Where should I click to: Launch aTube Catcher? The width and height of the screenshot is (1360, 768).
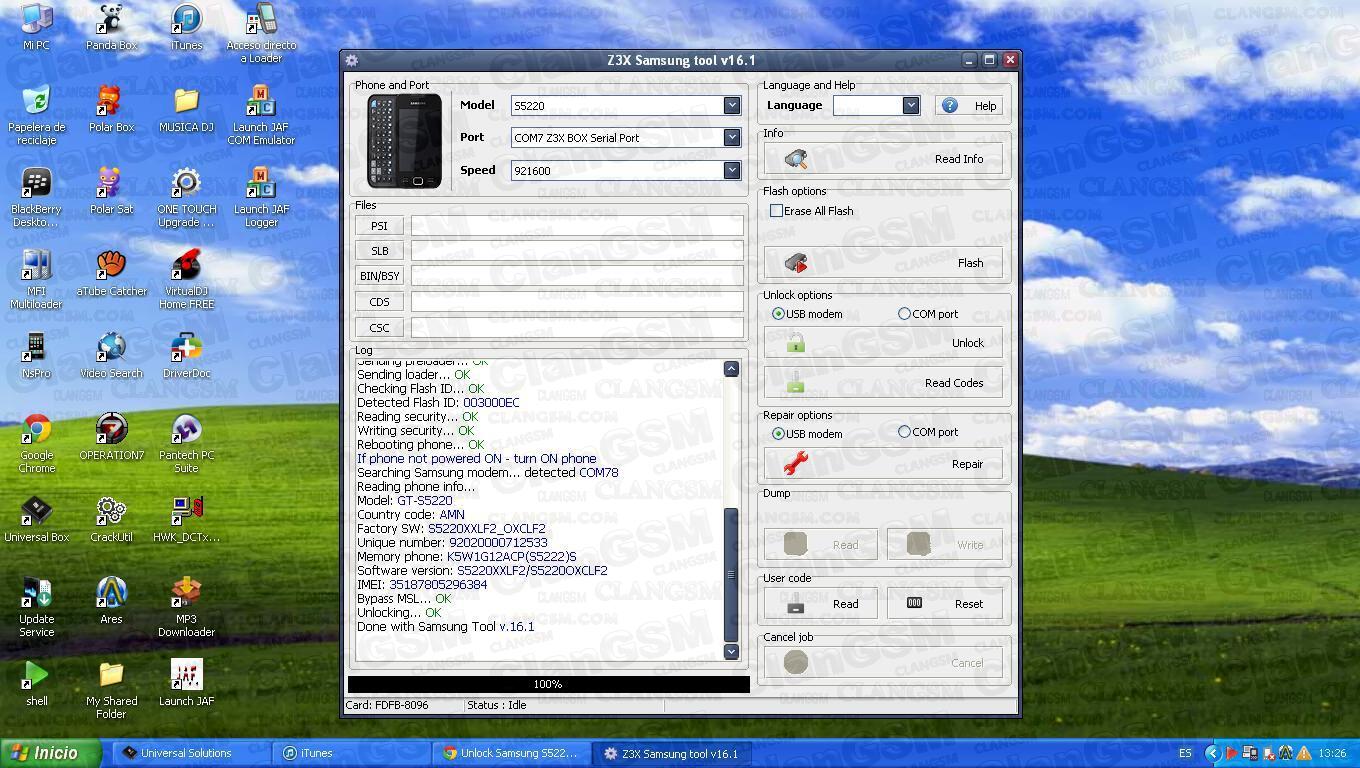(x=111, y=273)
